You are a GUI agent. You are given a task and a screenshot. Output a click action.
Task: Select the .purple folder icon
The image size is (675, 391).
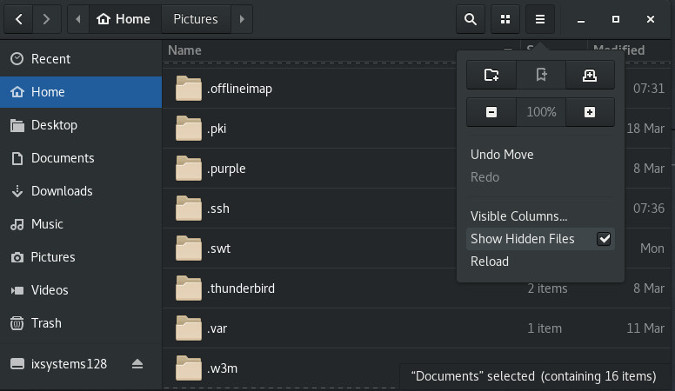pyautogui.click(x=189, y=168)
